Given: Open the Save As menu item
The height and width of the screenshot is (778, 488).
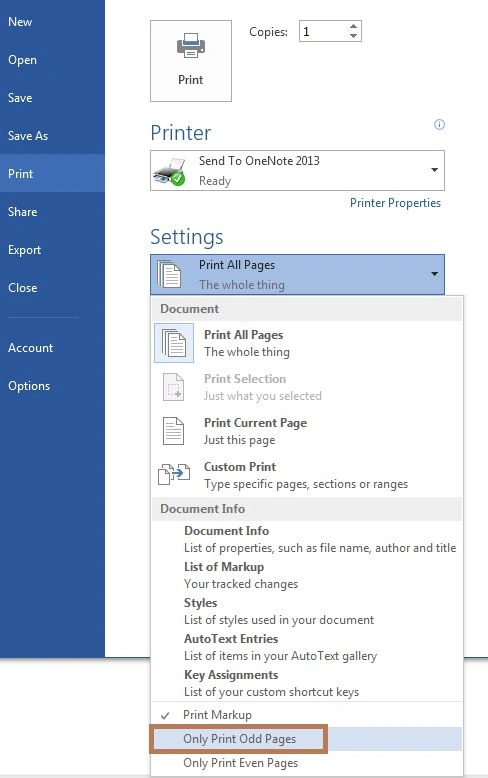Looking at the screenshot, I should tap(28, 135).
